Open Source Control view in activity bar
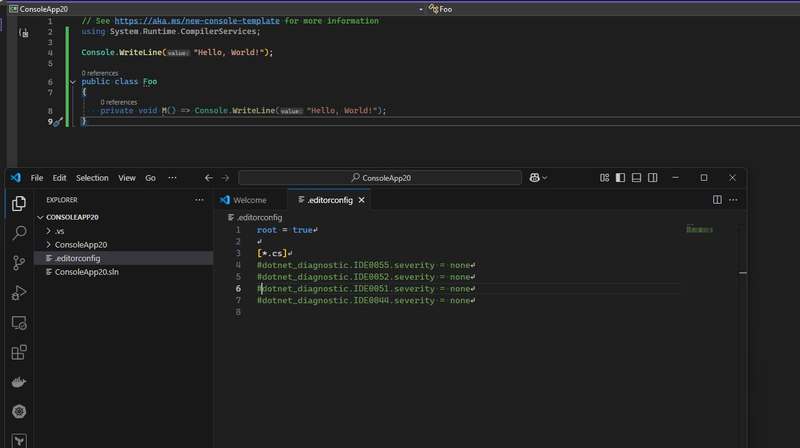 click(x=19, y=263)
